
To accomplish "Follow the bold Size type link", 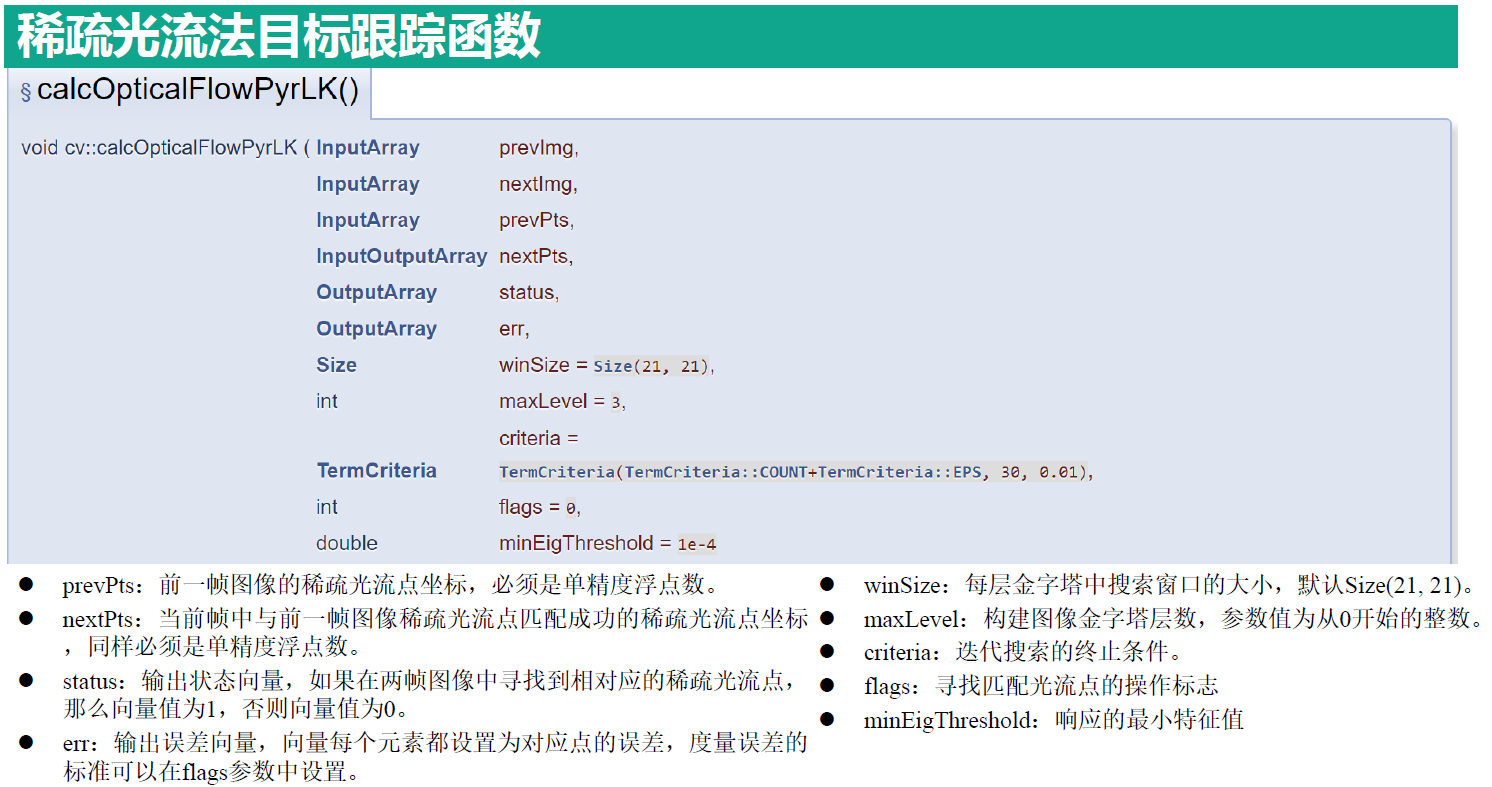I will click(336, 365).
